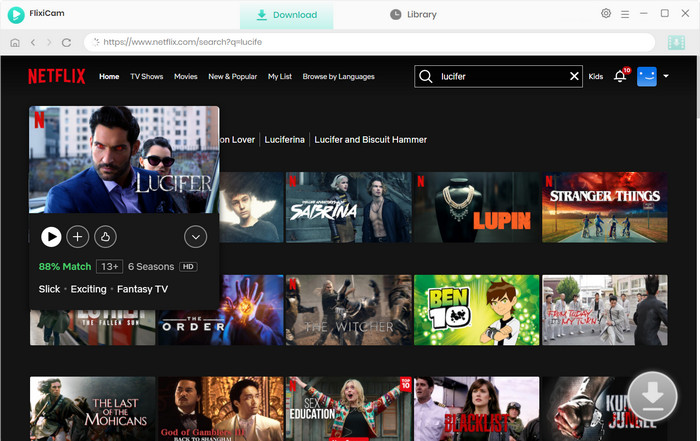Open Browse by Languages
This screenshot has height=441, width=700.
click(338, 77)
